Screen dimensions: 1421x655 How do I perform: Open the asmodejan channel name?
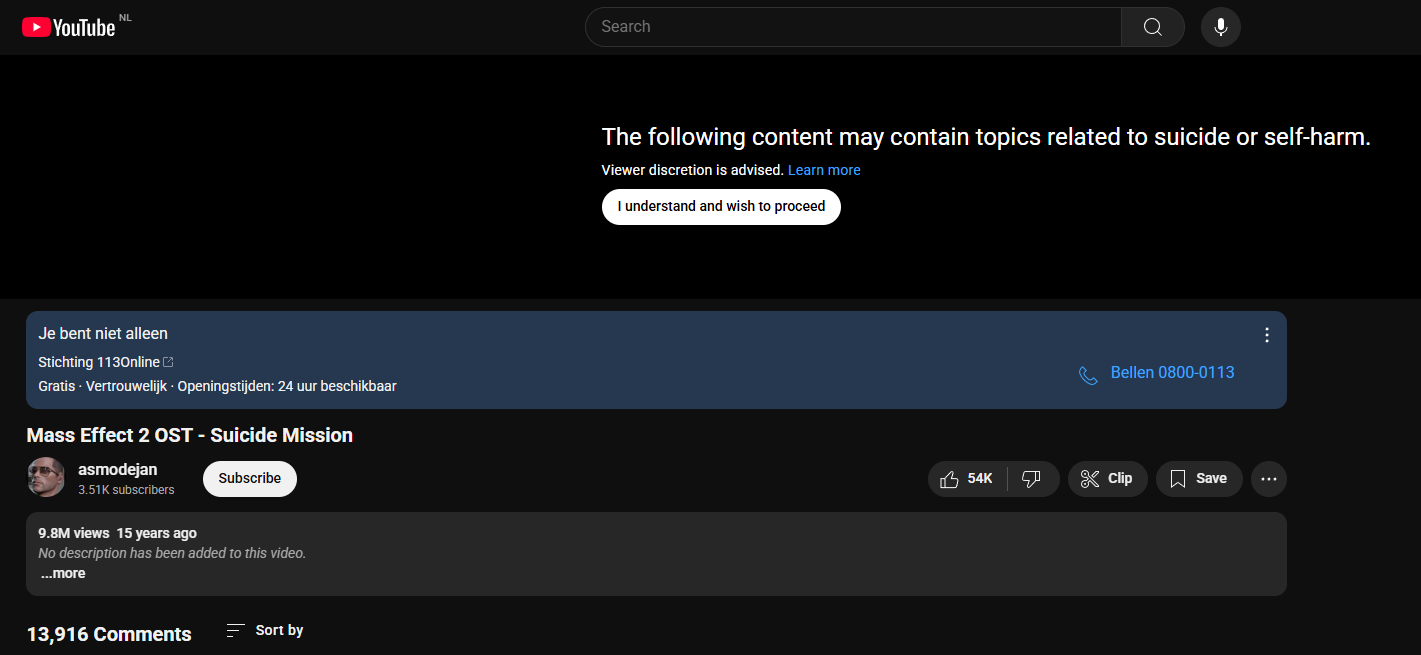tap(118, 469)
